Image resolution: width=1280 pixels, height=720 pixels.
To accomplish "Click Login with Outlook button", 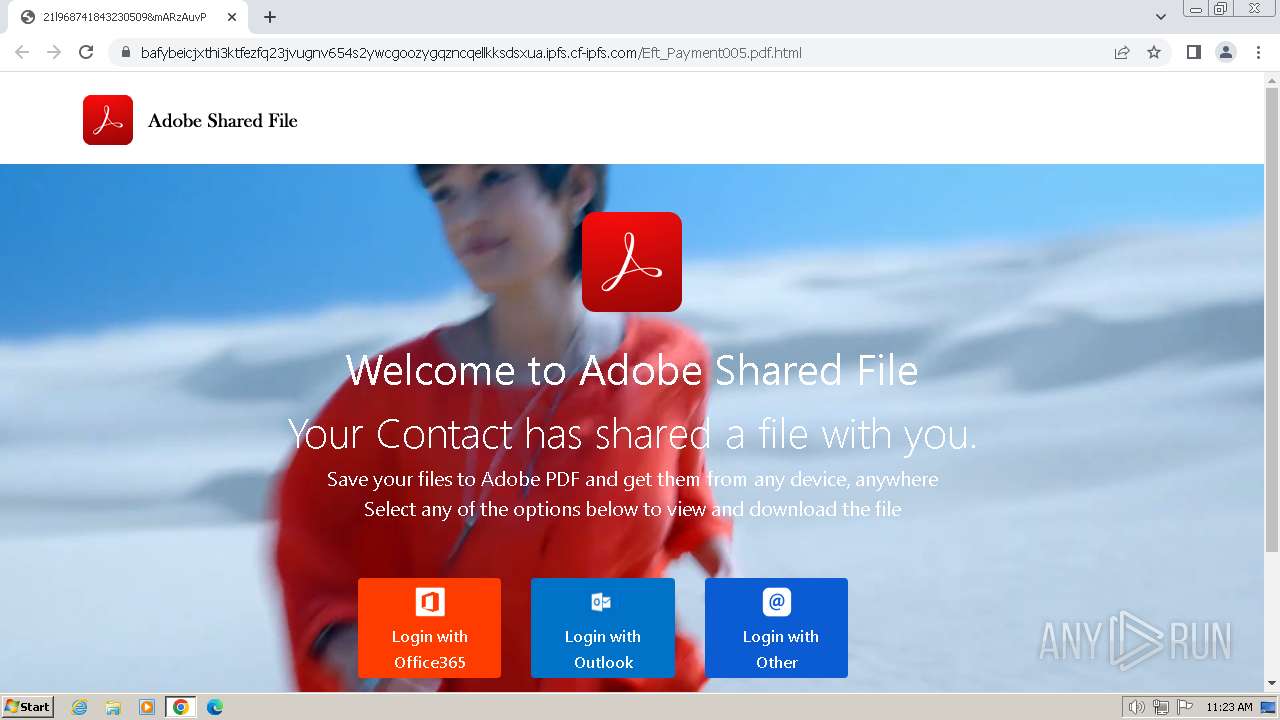I will [x=603, y=628].
